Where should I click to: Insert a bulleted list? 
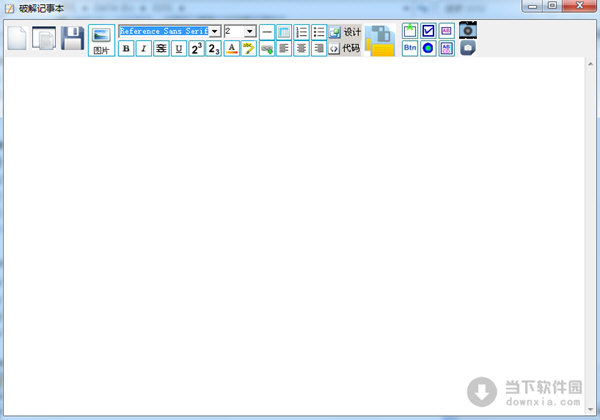coord(319,32)
